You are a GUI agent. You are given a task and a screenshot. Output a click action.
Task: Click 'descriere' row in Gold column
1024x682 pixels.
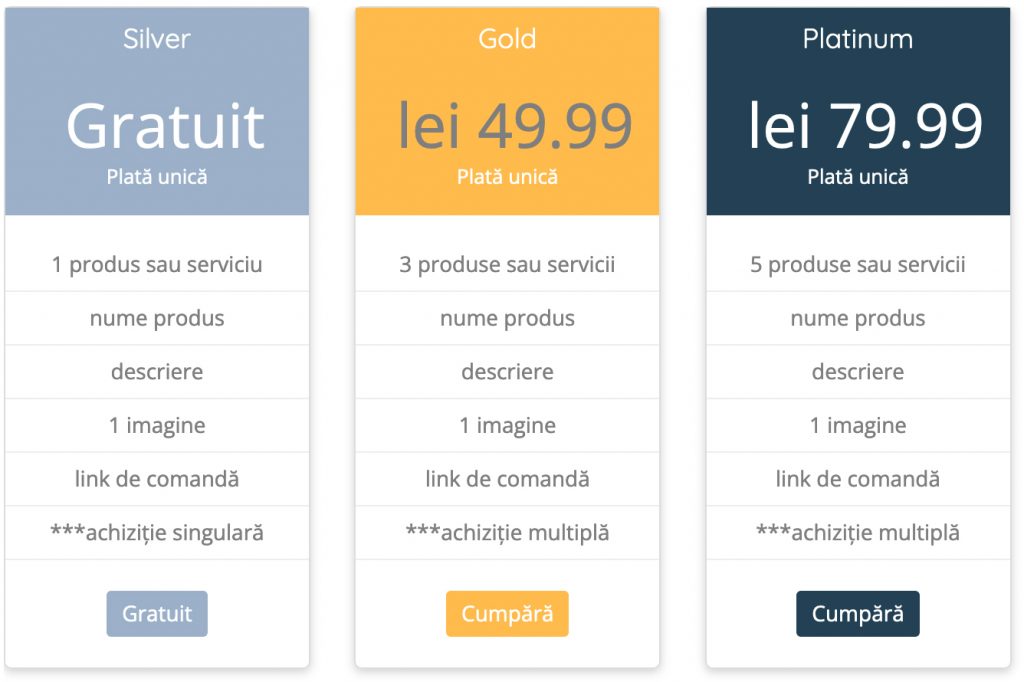[507, 372]
